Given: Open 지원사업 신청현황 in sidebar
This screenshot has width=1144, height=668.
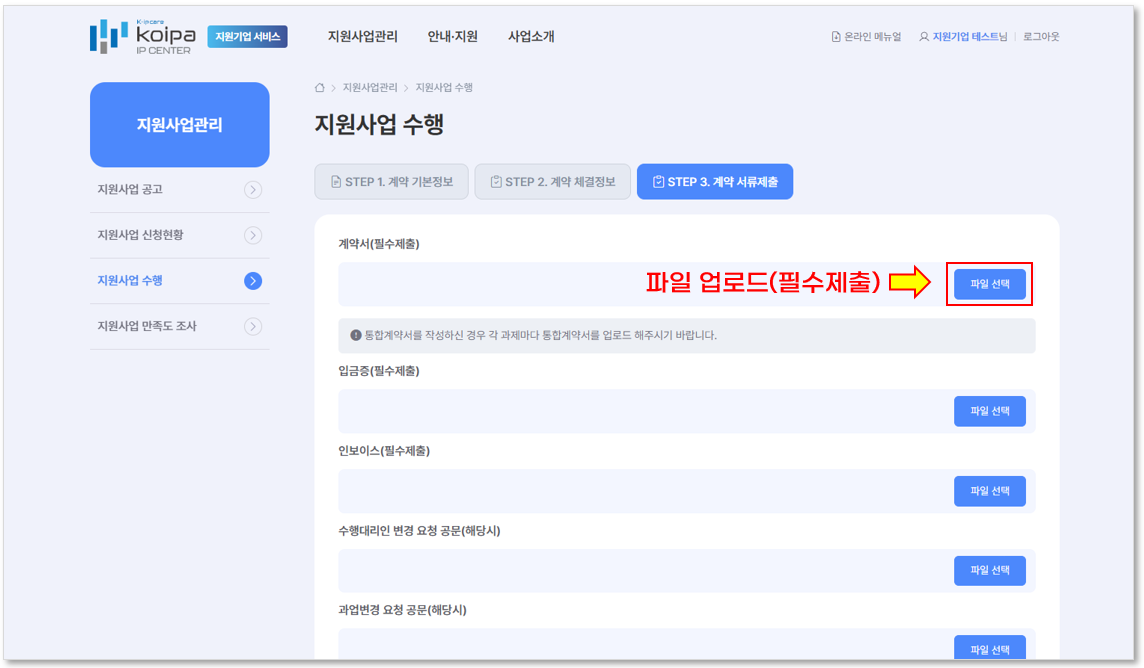Looking at the screenshot, I should pyautogui.click(x=140, y=235).
